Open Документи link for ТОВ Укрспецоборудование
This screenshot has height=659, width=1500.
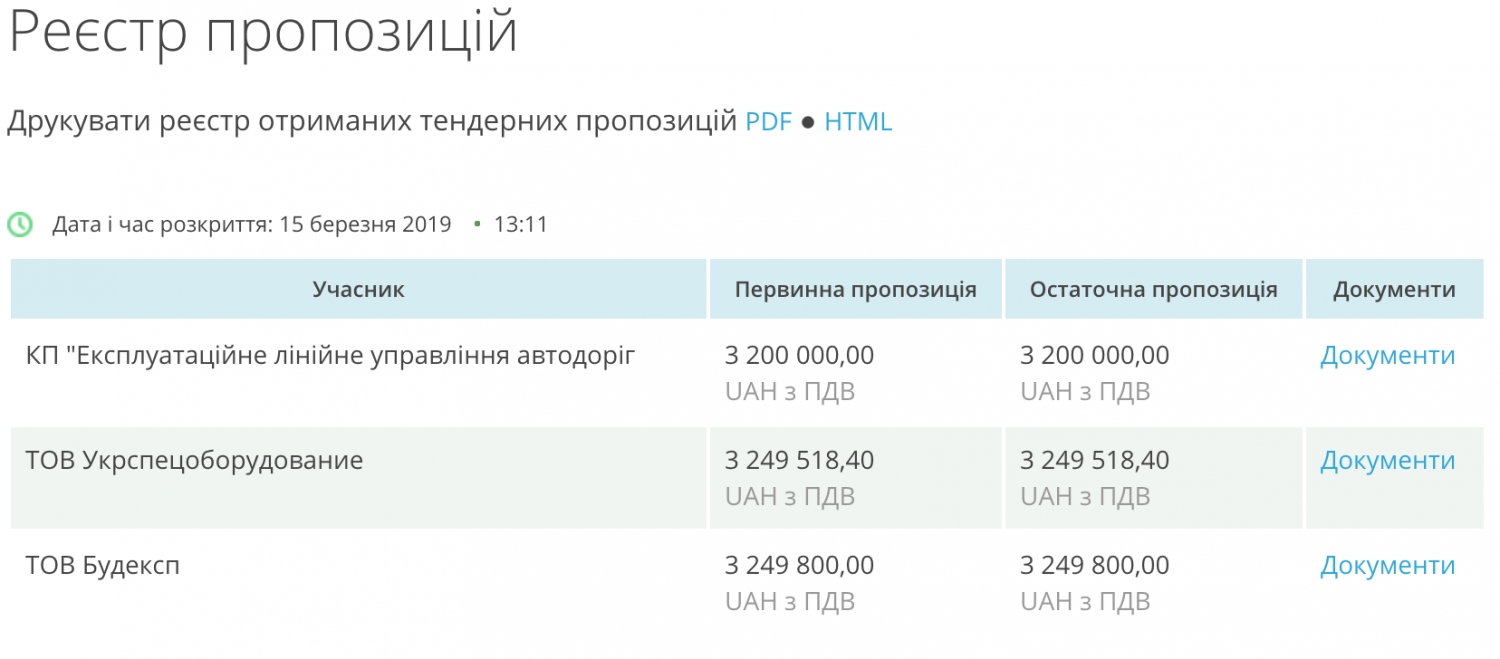coord(1387,460)
